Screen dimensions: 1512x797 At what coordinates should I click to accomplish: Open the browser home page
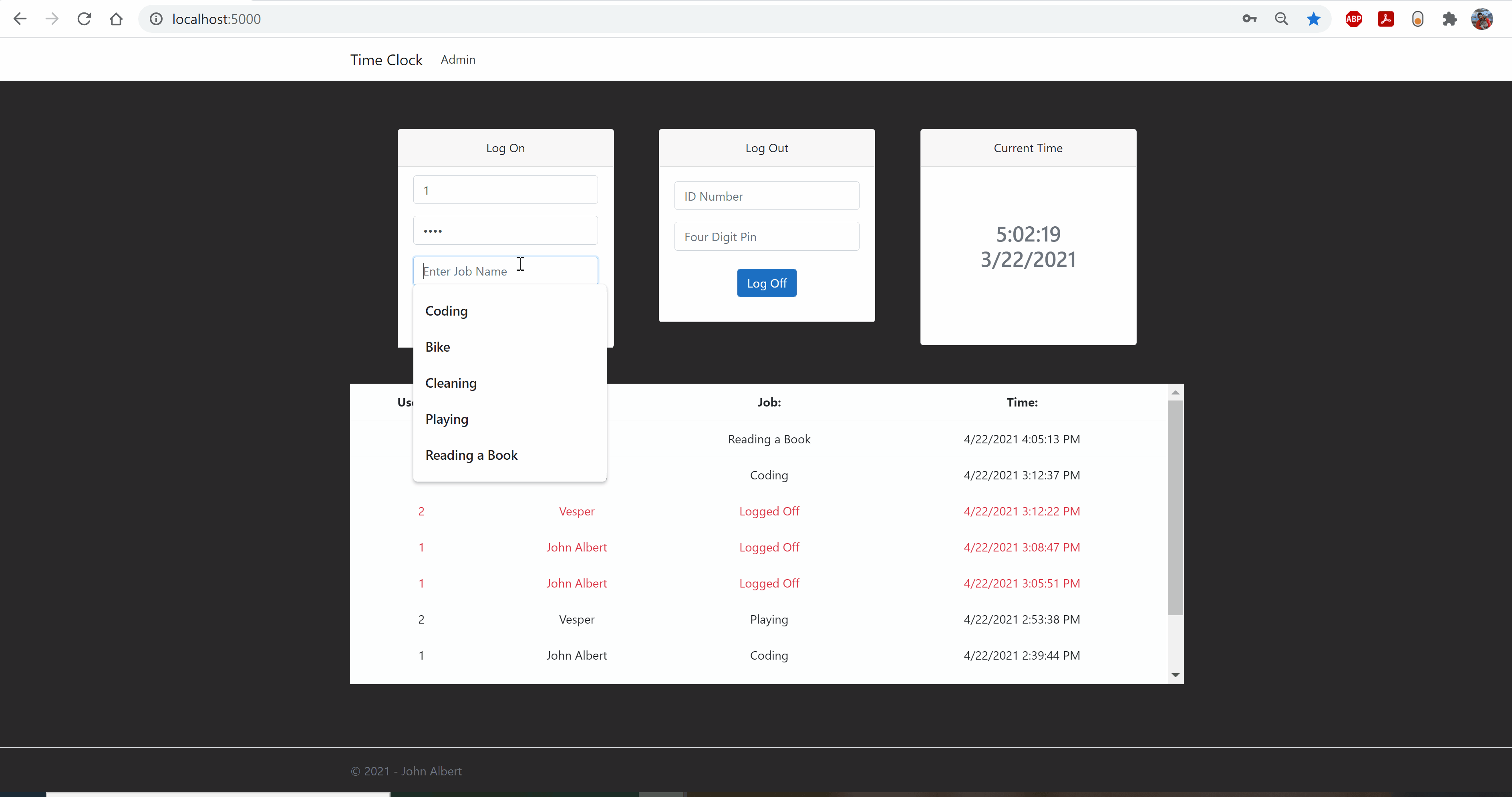click(x=116, y=19)
